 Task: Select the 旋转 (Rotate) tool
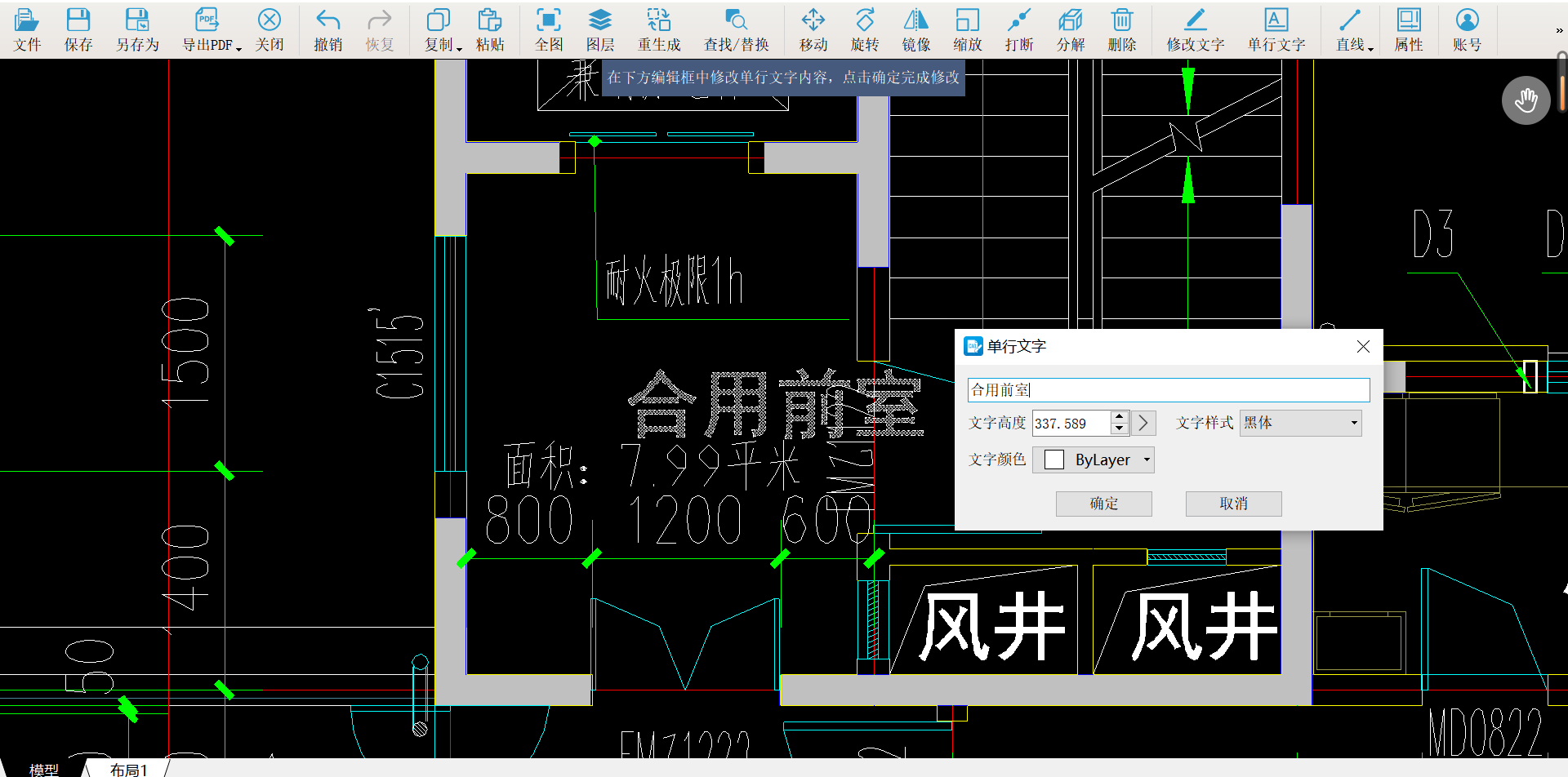pos(865,30)
